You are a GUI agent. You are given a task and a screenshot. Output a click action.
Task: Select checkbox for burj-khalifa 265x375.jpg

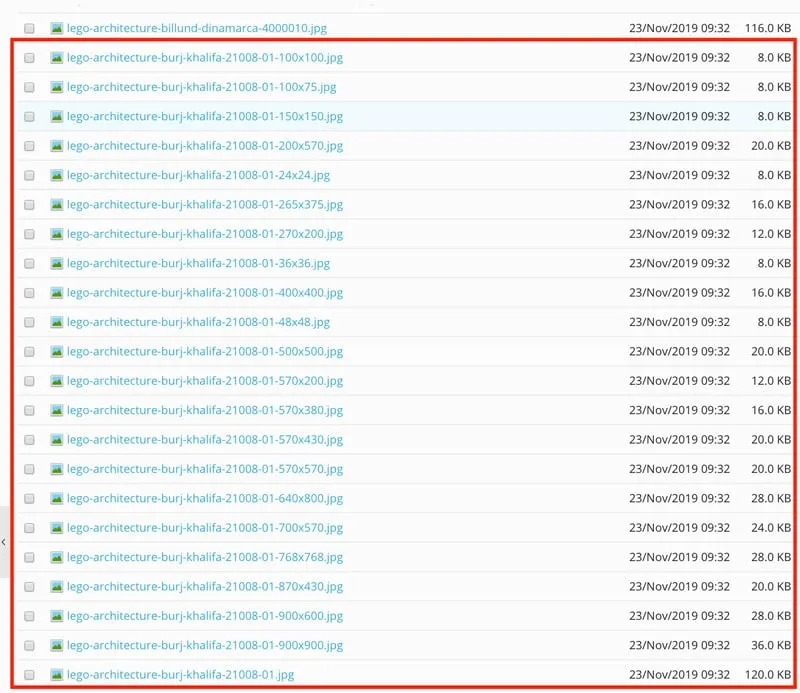29,205
